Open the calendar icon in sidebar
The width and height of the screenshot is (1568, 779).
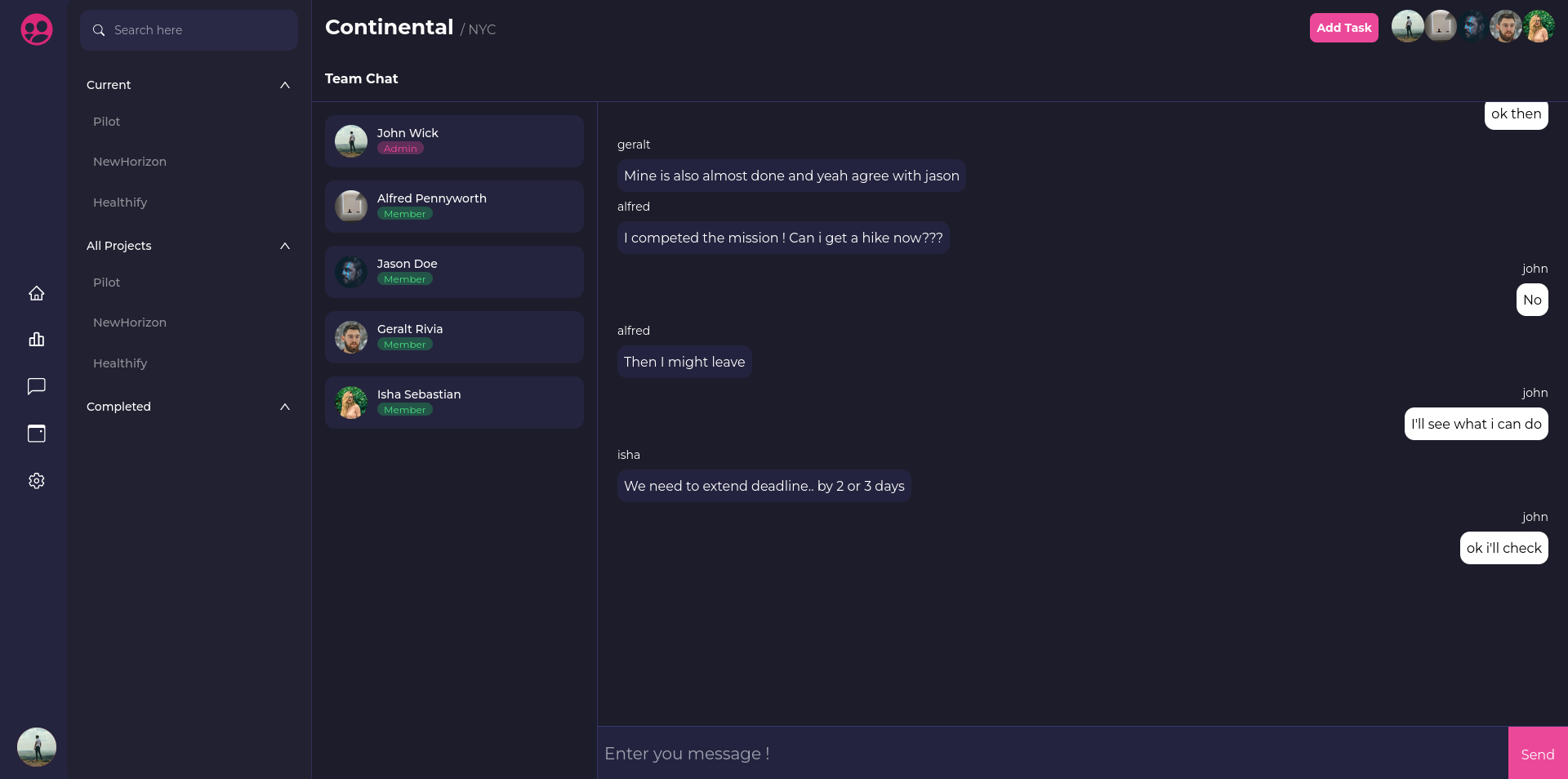(36, 434)
